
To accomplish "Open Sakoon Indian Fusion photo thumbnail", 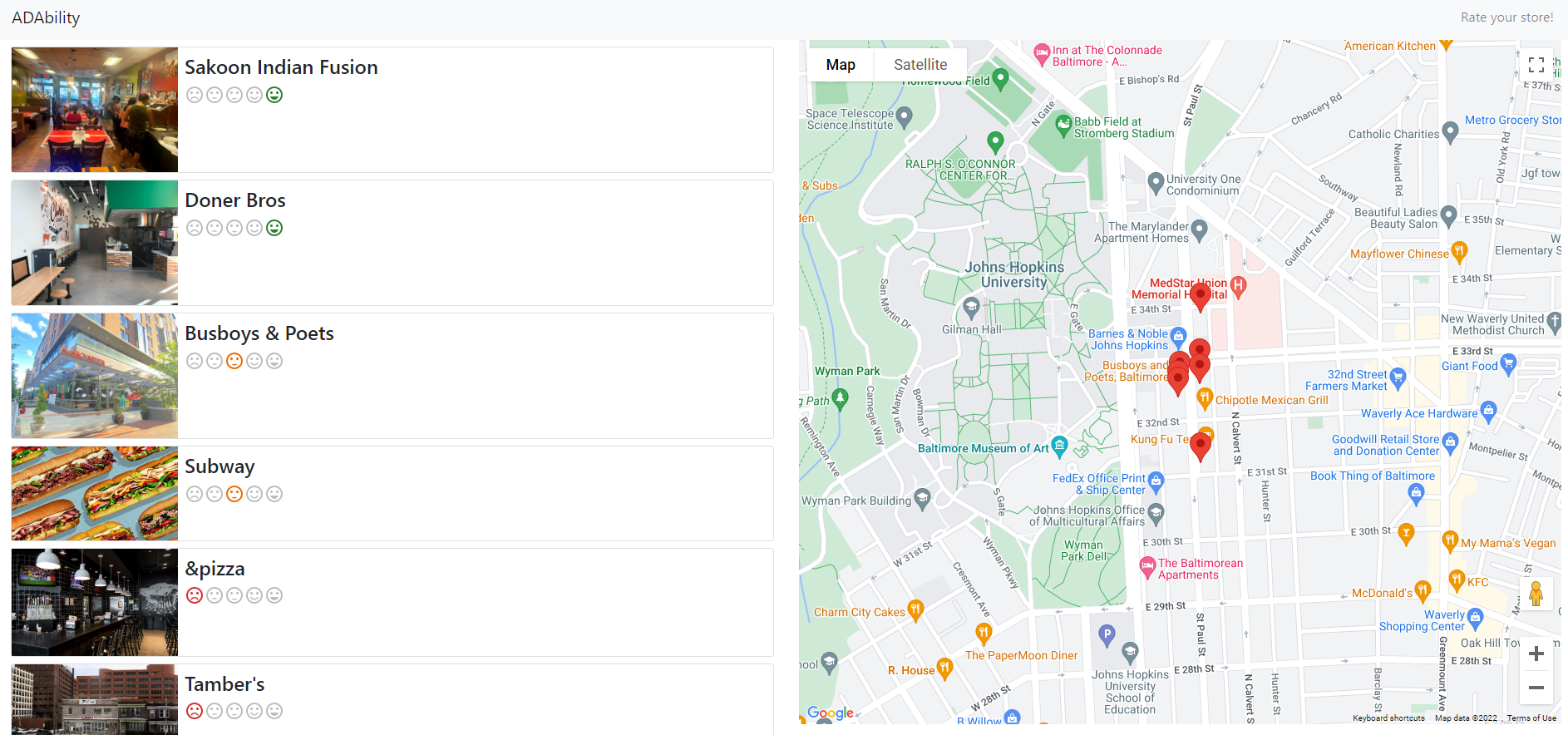I will (95, 110).
